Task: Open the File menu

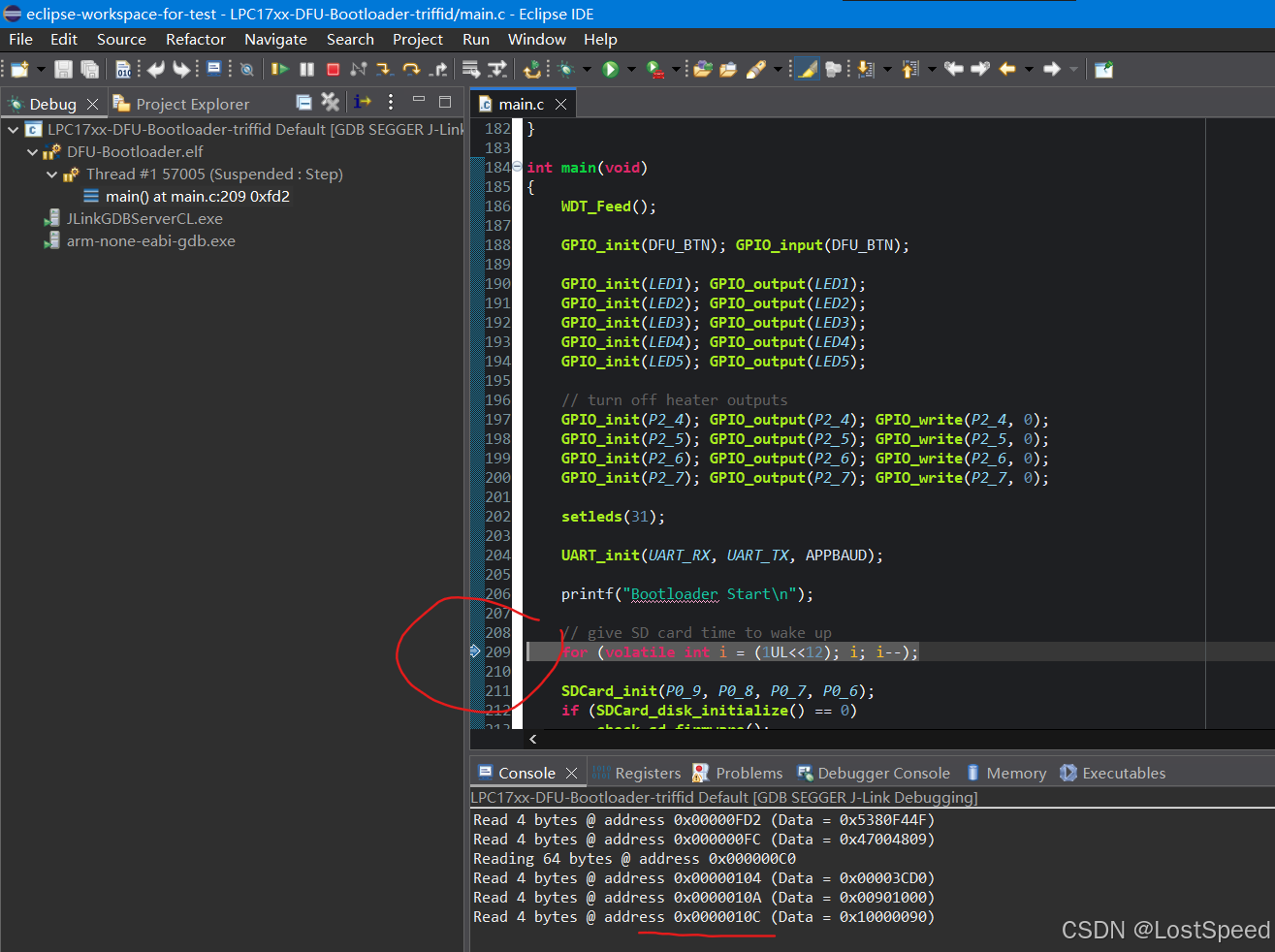Action: pyautogui.click(x=20, y=39)
